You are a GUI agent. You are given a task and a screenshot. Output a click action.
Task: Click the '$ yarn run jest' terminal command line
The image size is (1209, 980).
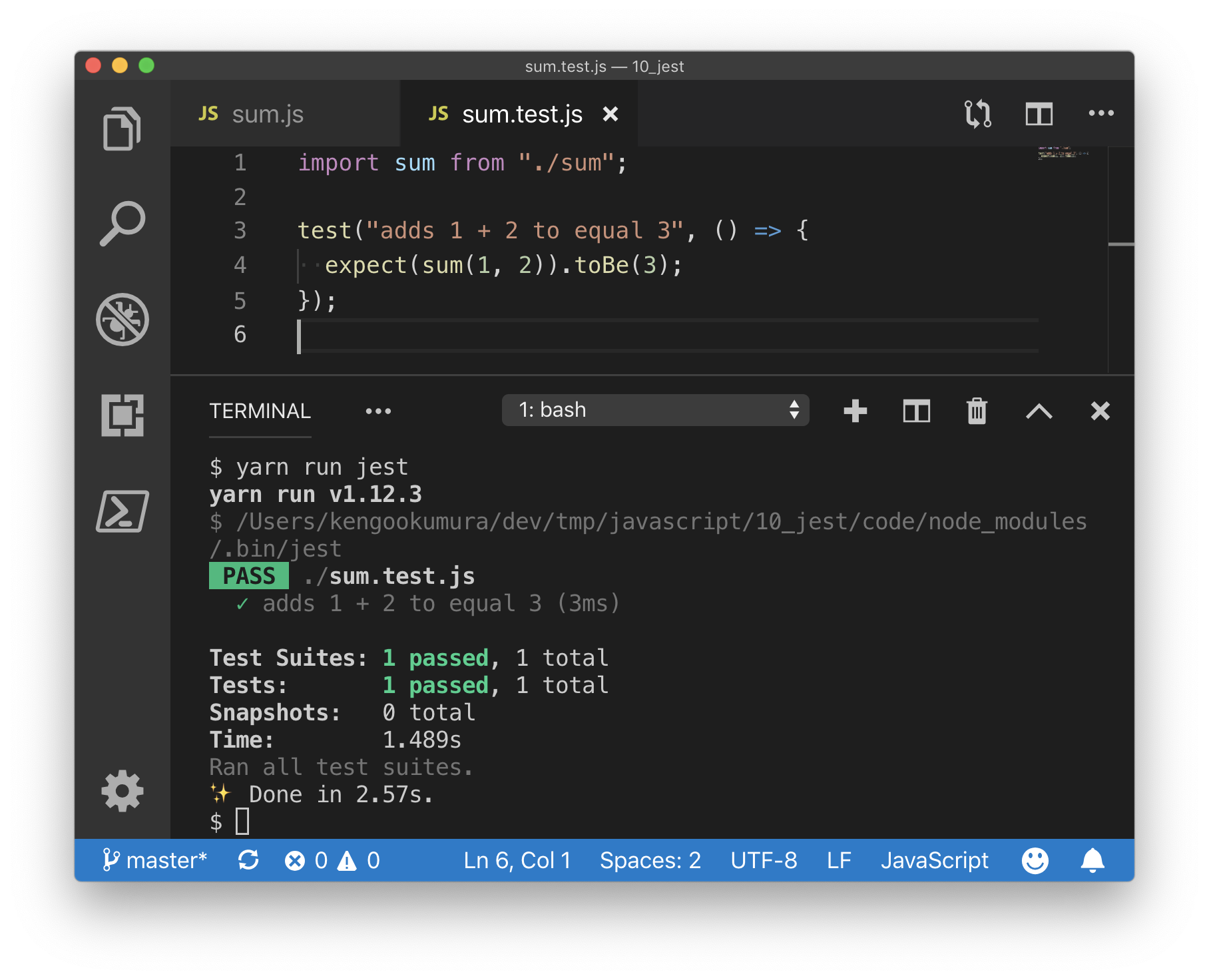[x=309, y=467]
